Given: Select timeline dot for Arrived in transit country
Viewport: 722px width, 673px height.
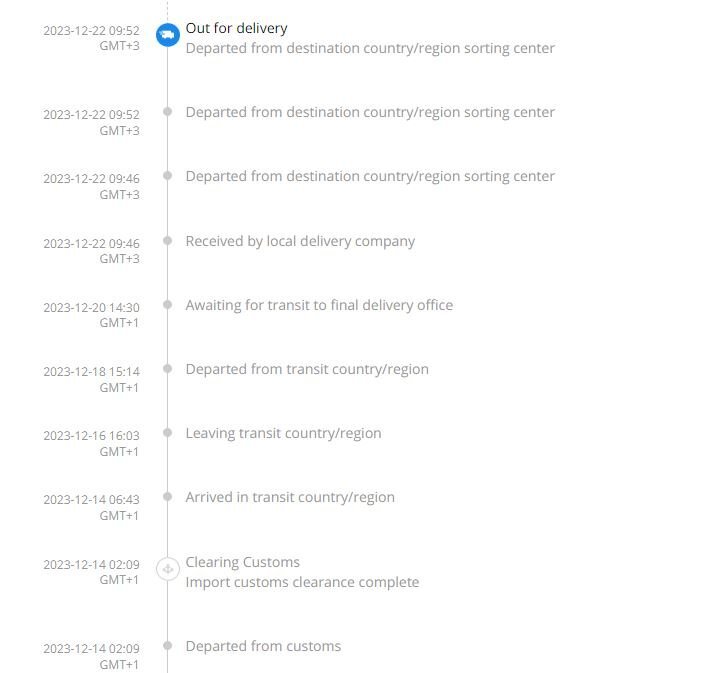Looking at the screenshot, I should [x=168, y=496].
